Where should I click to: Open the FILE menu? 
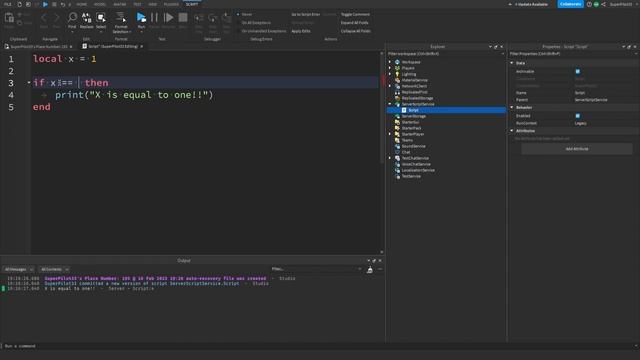pyautogui.click(x=8, y=4)
